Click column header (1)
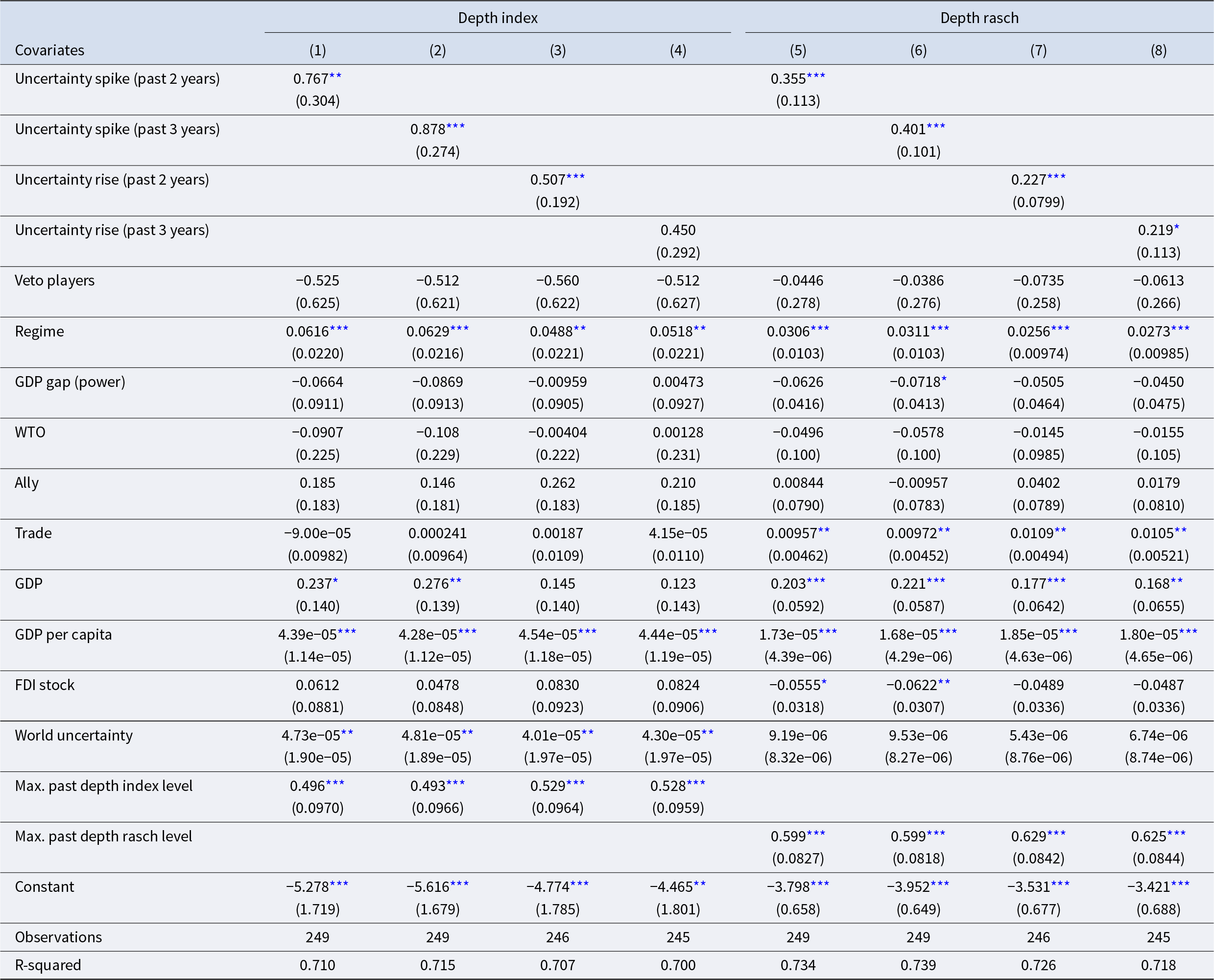Screen dimensions: 1214x980 [317, 50]
